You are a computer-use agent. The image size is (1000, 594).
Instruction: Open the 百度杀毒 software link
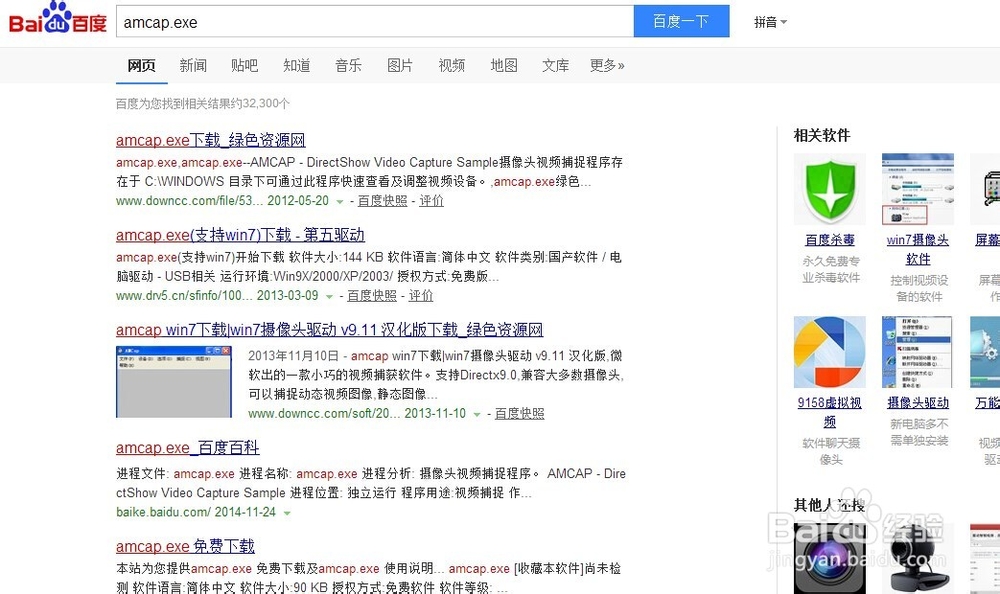(x=830, y=240)
